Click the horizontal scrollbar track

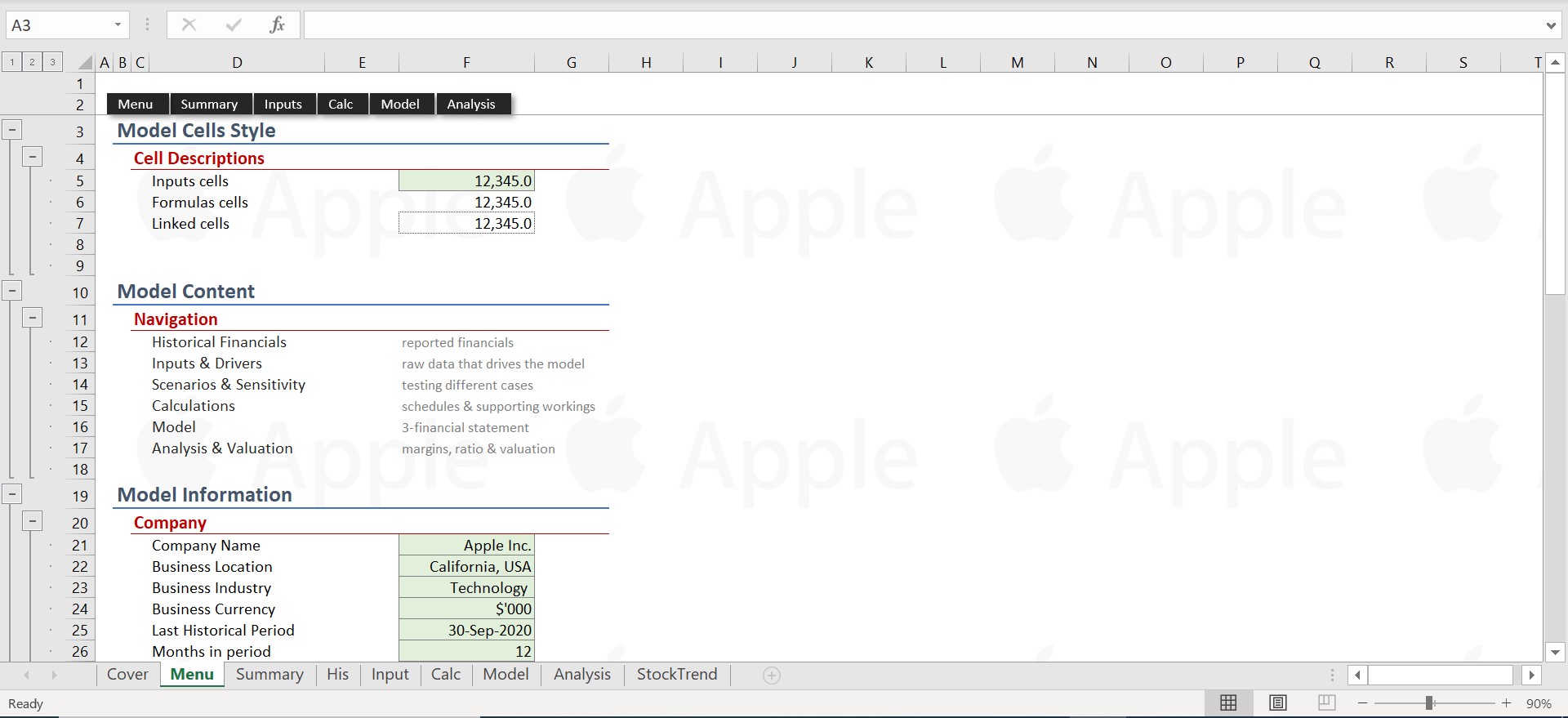click(1441, 675)
